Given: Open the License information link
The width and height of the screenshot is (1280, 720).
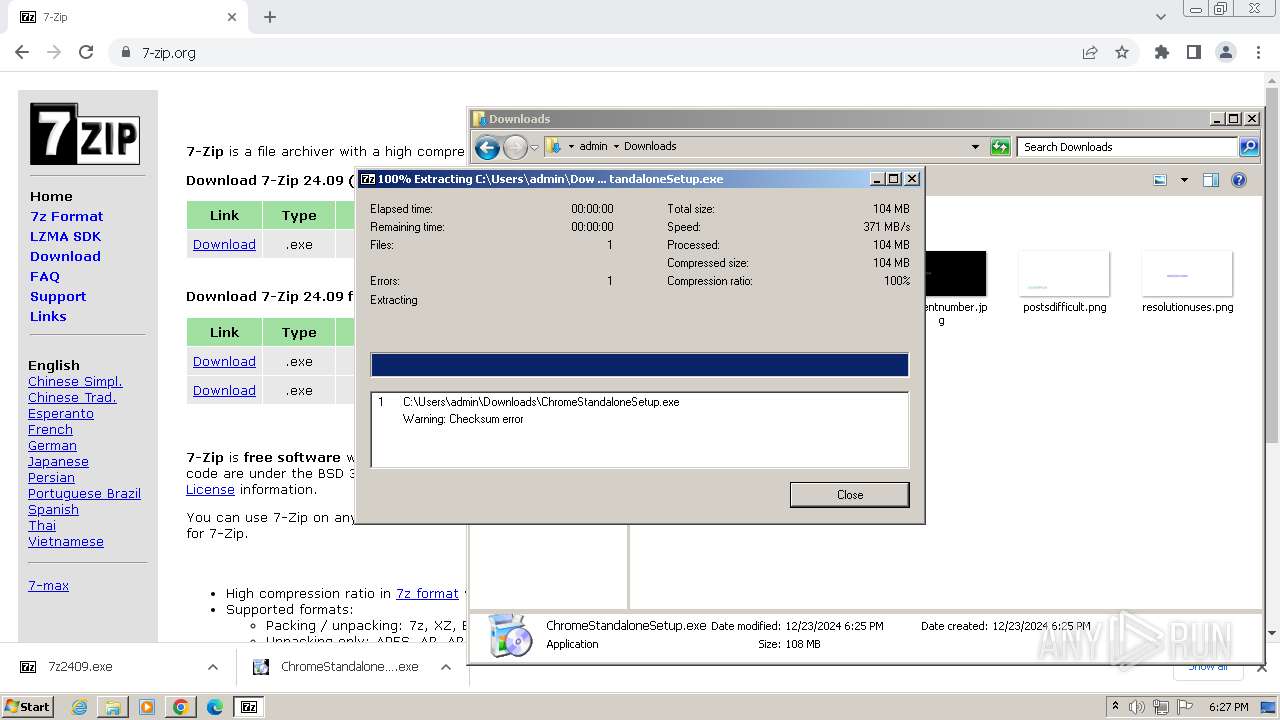Looking at the screenshot, I should (210, 489).
